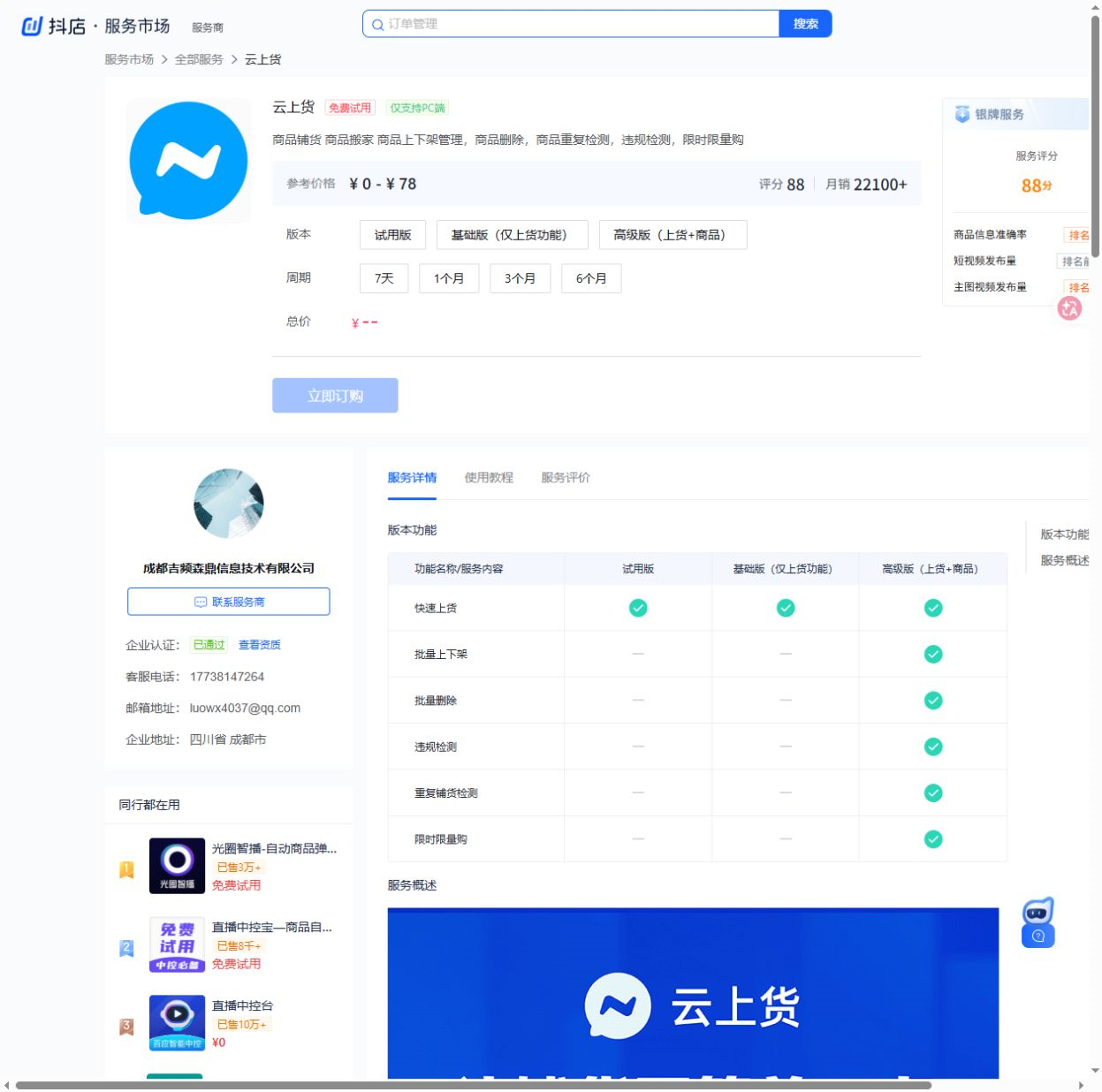The image size is (1102, 1092).
Task: Select 高级版（上货+商品）version option
Action: click(x=673, y=235)
